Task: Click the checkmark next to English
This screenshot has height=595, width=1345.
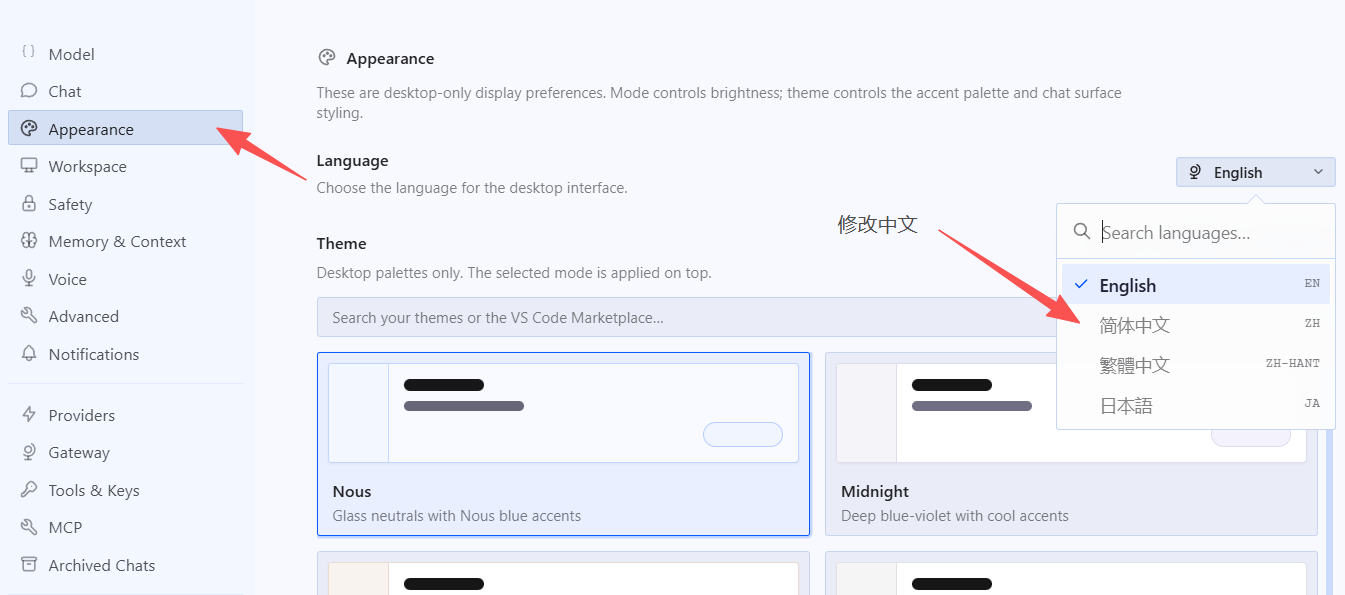Action: [x=1080, y=284]
